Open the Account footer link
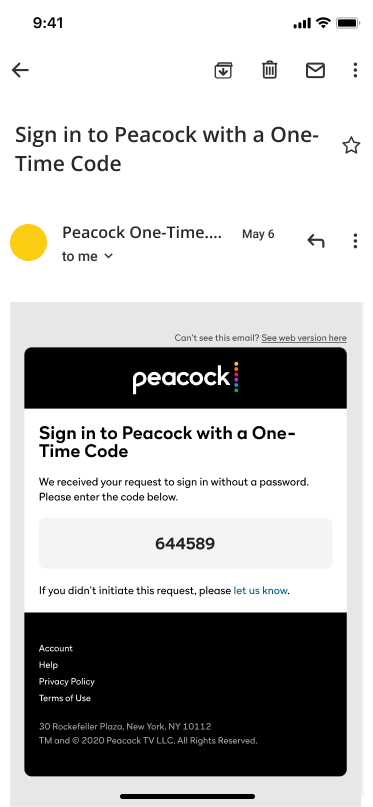This screenshot has width=373, height=807. [x=56, y=648]
